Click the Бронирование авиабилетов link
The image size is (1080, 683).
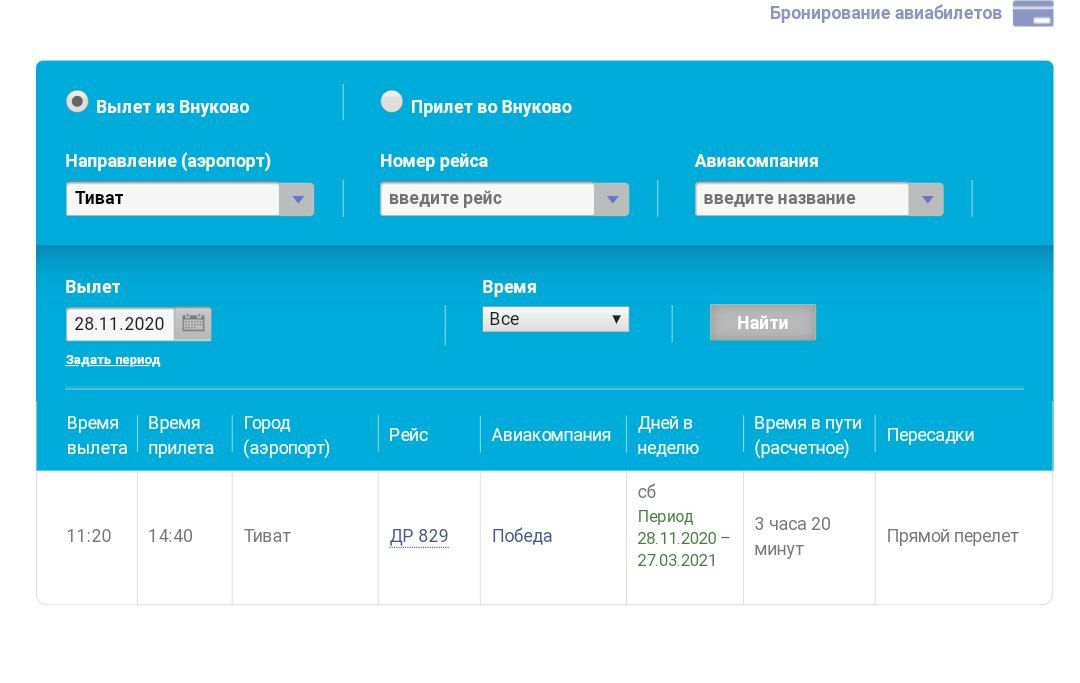[x=885, y=13]
